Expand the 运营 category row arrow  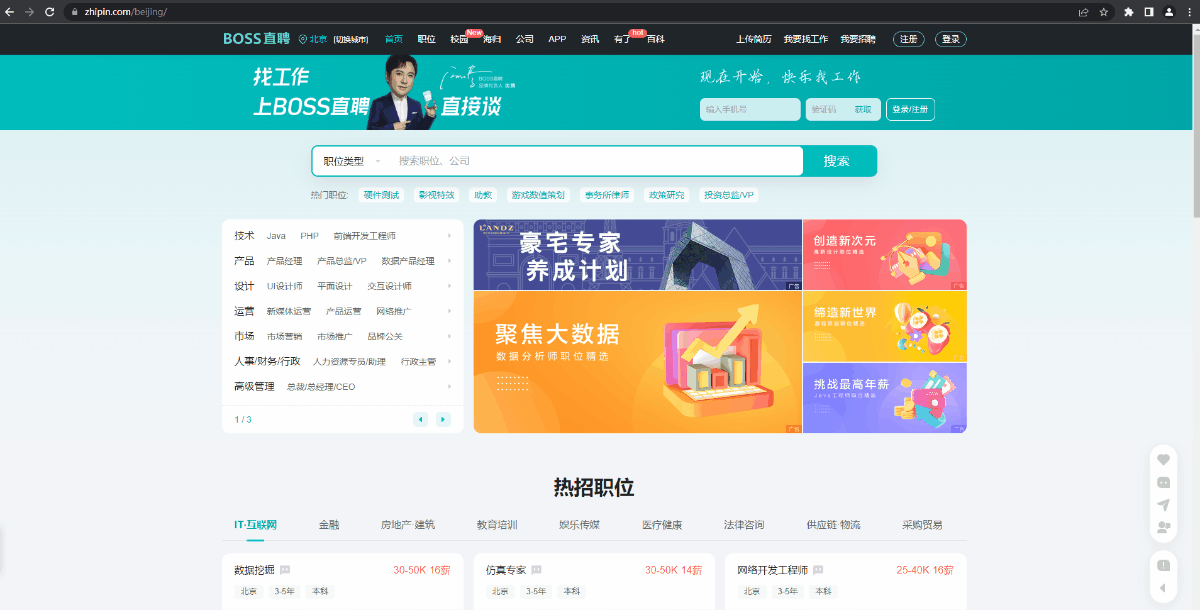(x=449, y=311)
